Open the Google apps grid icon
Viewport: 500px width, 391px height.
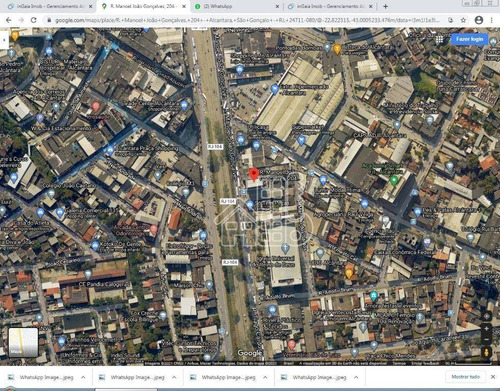439,39
